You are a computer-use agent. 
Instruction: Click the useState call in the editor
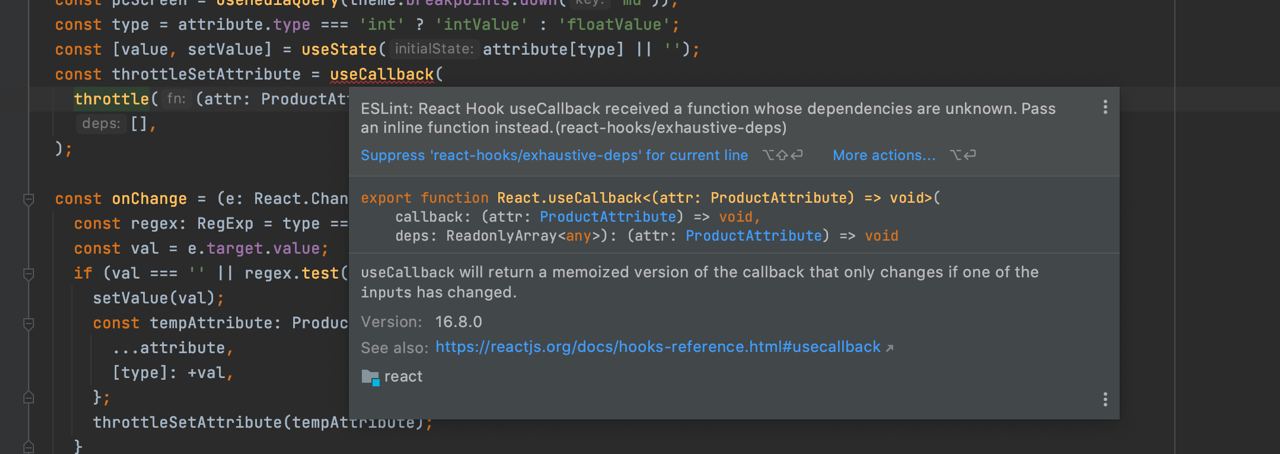point(339,49)
